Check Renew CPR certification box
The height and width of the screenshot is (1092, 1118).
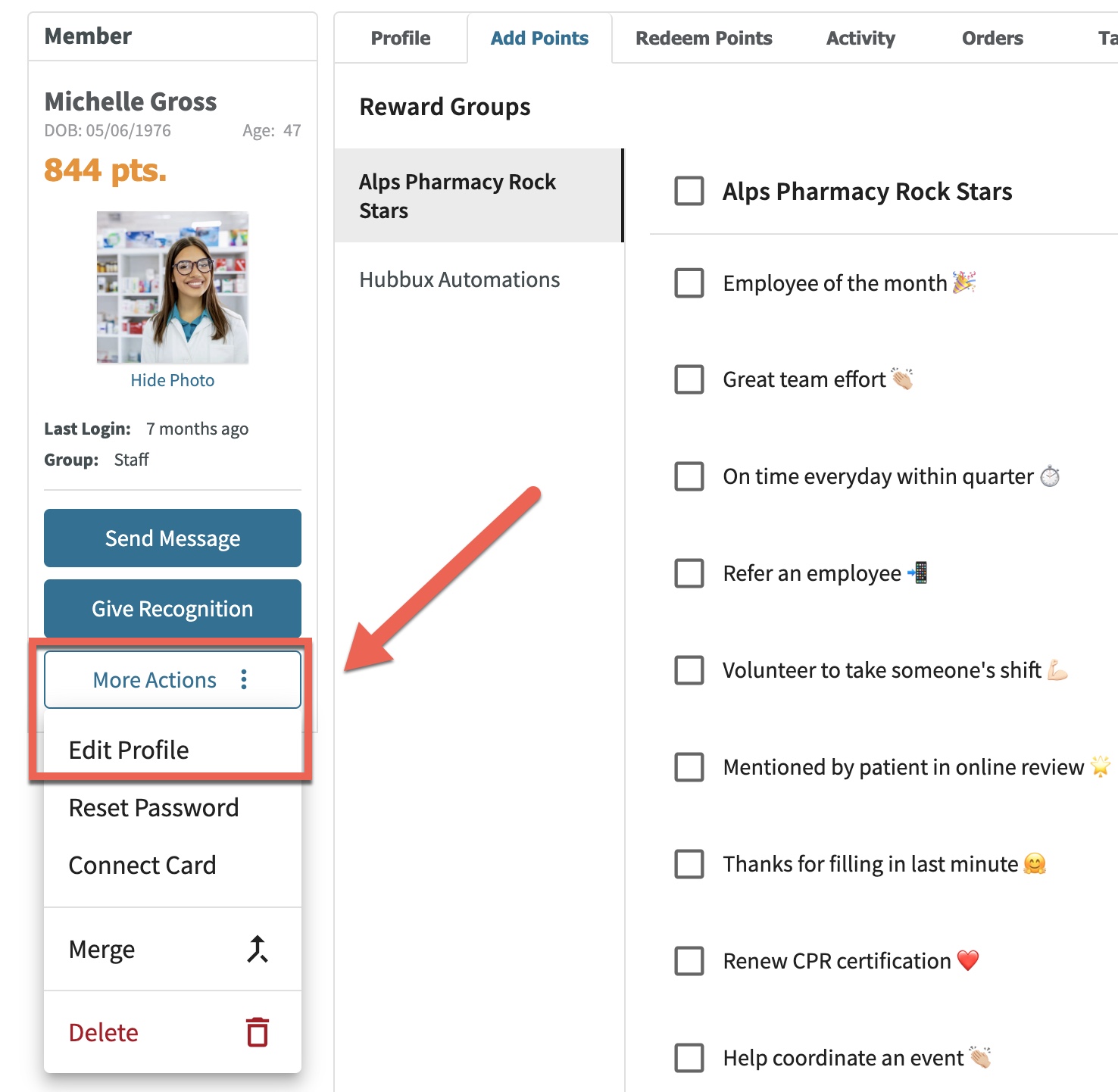[689, 961]
